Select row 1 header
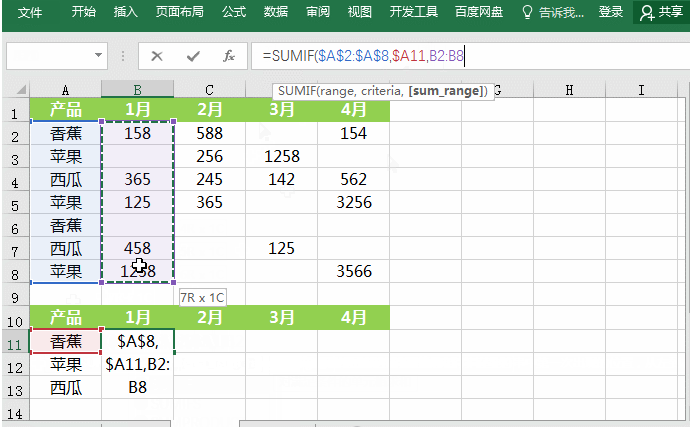Viewport: 690px width, 427px height. [x=15, y=110]
